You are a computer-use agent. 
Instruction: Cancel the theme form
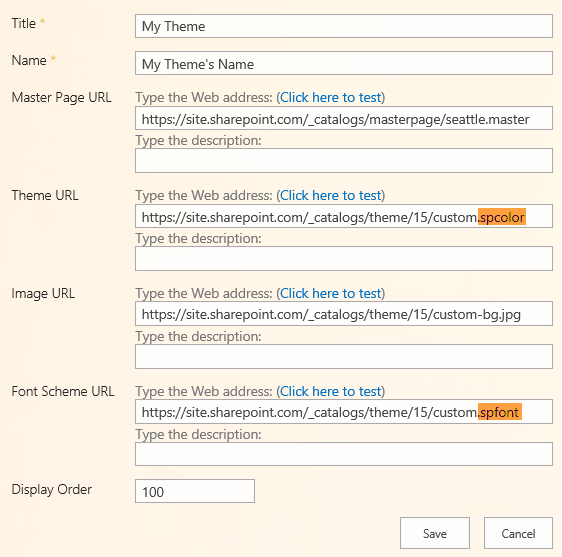(x=518, y=533)
